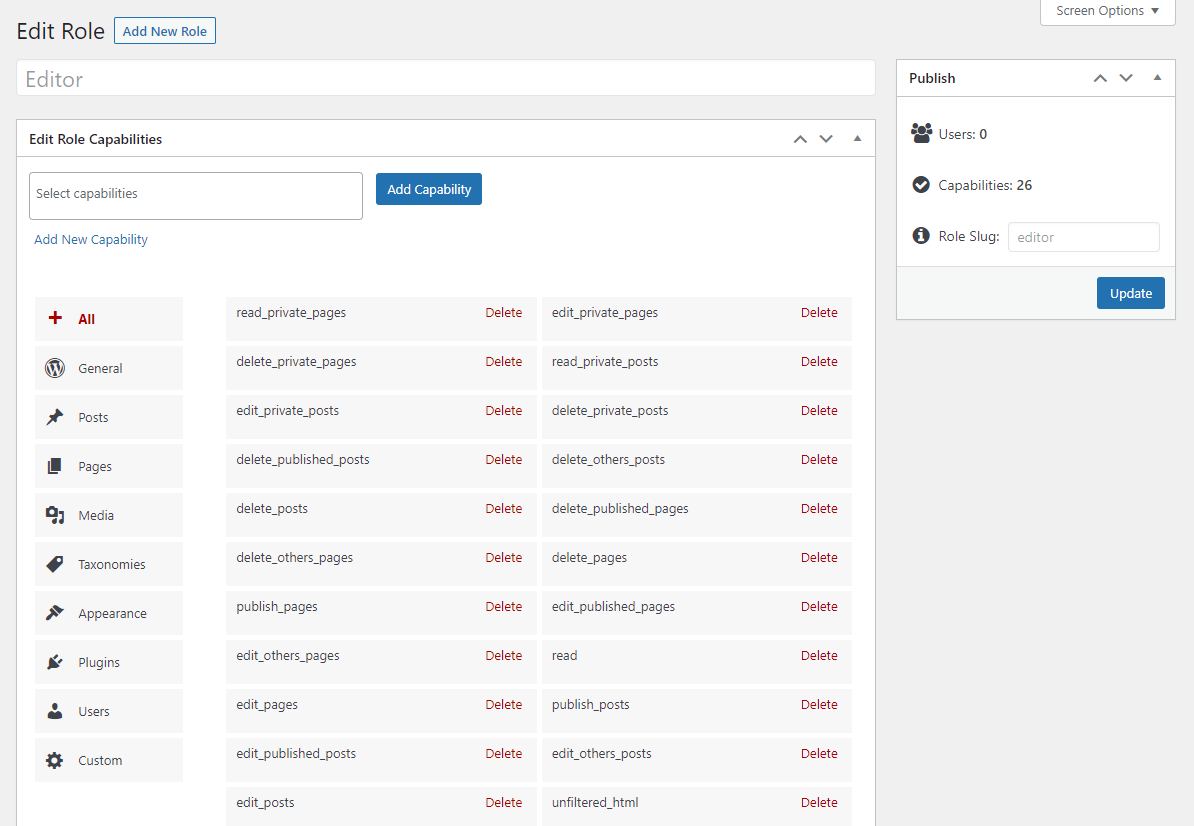Collapse the Publish panel toggle
The width and height of the screenshot is (1194, 826).
(1157, 78)
